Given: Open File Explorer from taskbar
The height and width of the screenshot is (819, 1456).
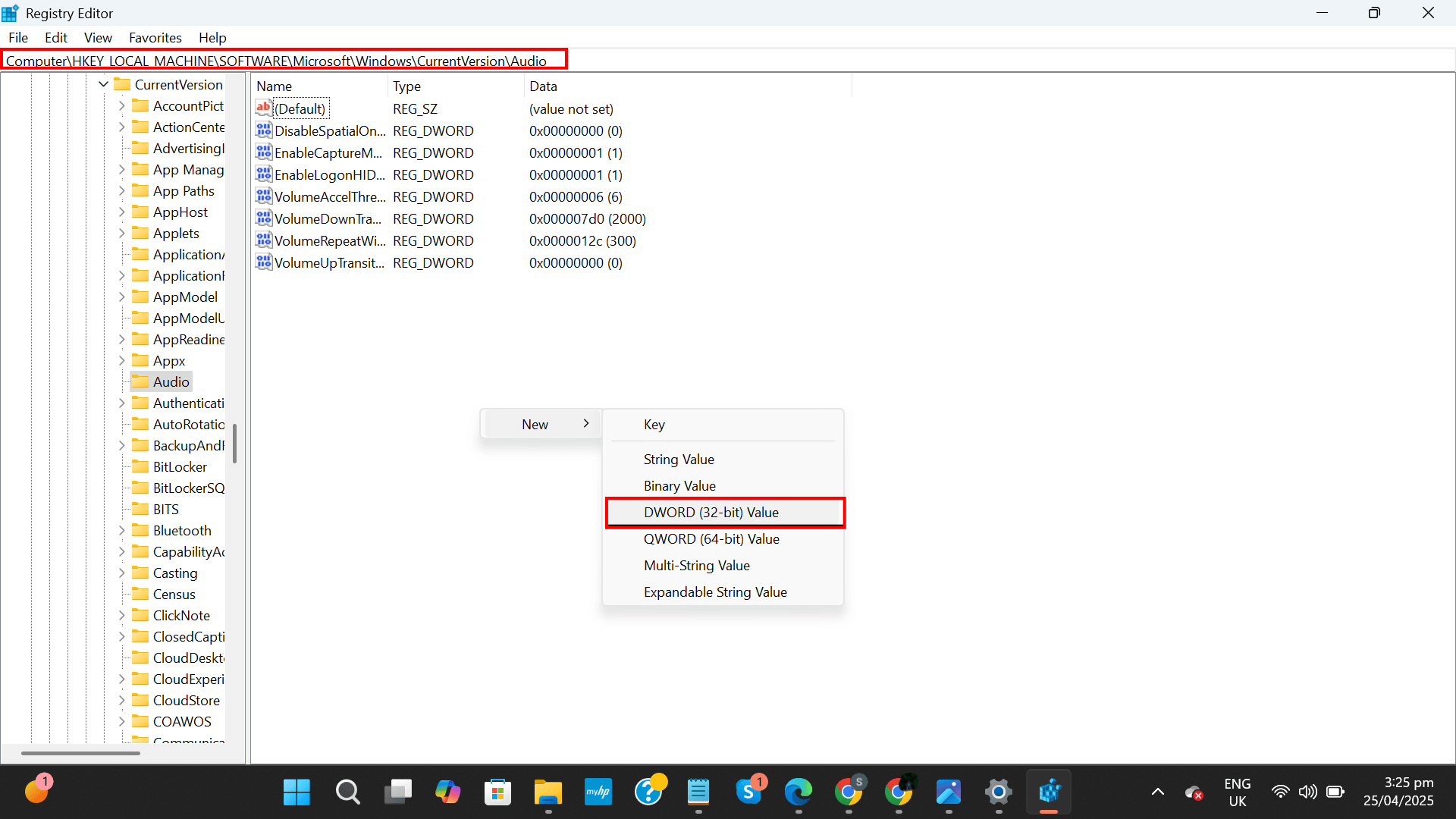Looking at the screenshot, I should [548, 791].
